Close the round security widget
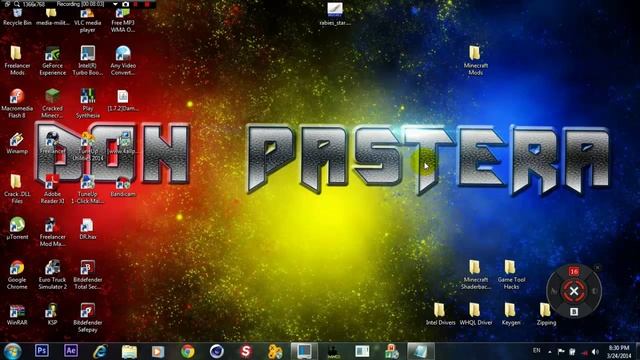Image resolution: width=640 pixels, height=360 pixels. (x=597, y=268)
